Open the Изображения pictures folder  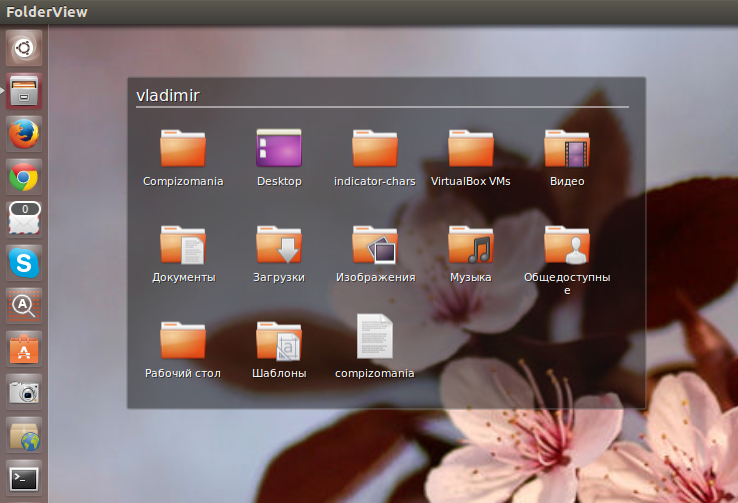click(375, 245)
